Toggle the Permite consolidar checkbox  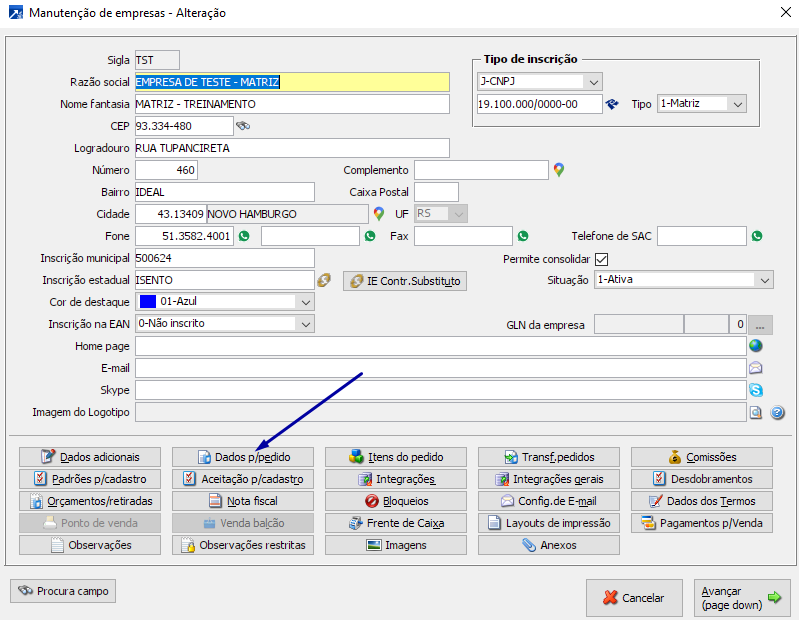click(601, 259)
